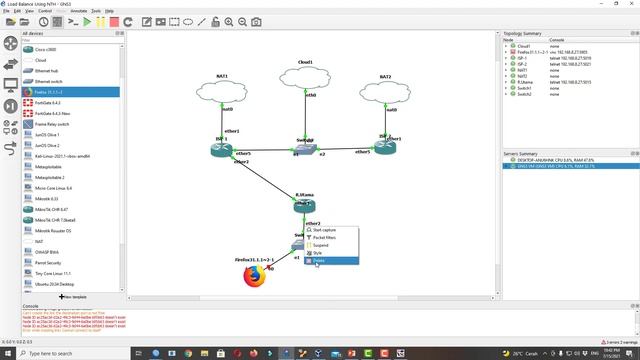Open console connect to all nodes

(73, 22)
